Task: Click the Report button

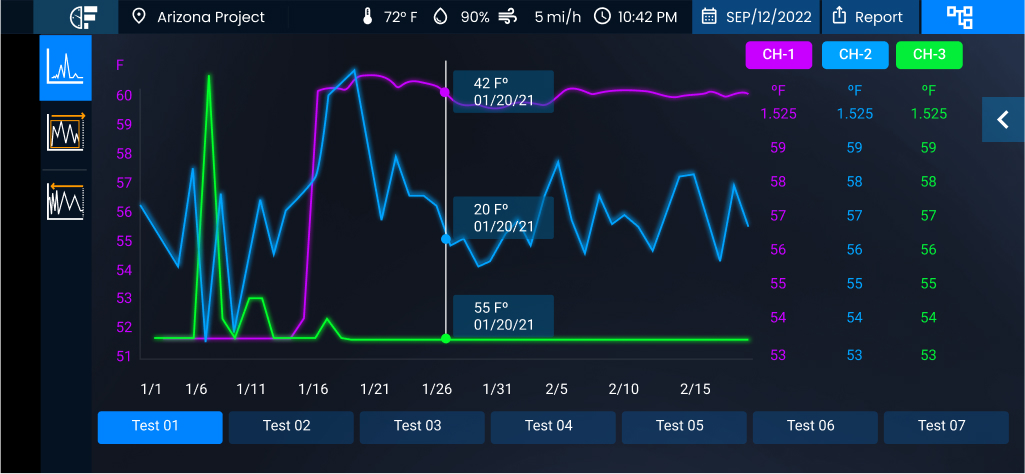Action: tap(867, 17)
